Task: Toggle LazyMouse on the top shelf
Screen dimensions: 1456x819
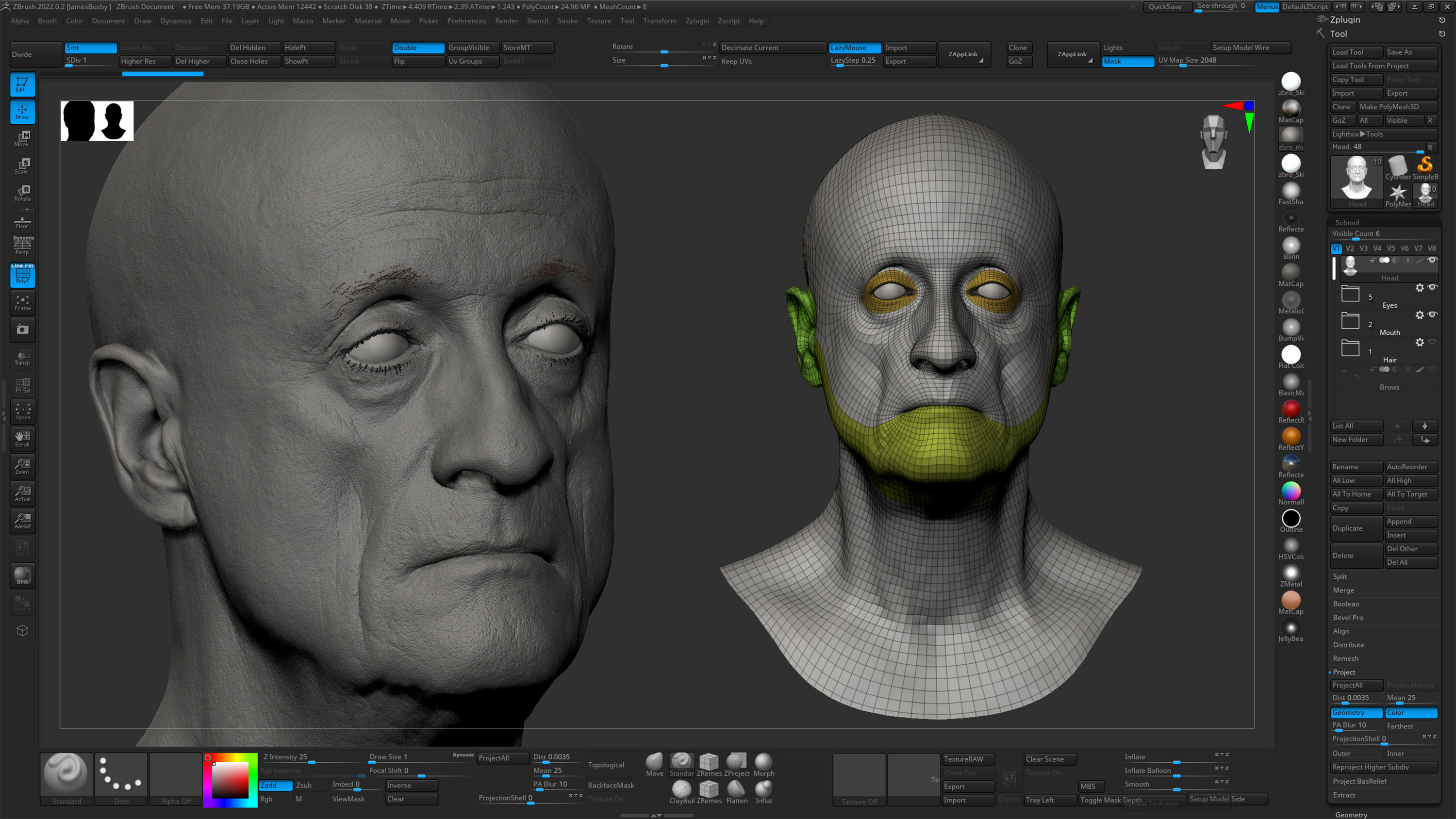Action: [854, 48]
